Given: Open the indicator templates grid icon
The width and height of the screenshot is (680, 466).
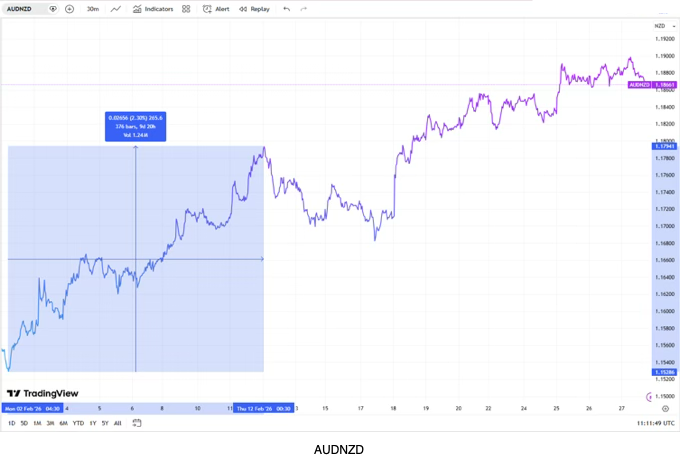Looking at the screenshot, I should tap(186, 9).
